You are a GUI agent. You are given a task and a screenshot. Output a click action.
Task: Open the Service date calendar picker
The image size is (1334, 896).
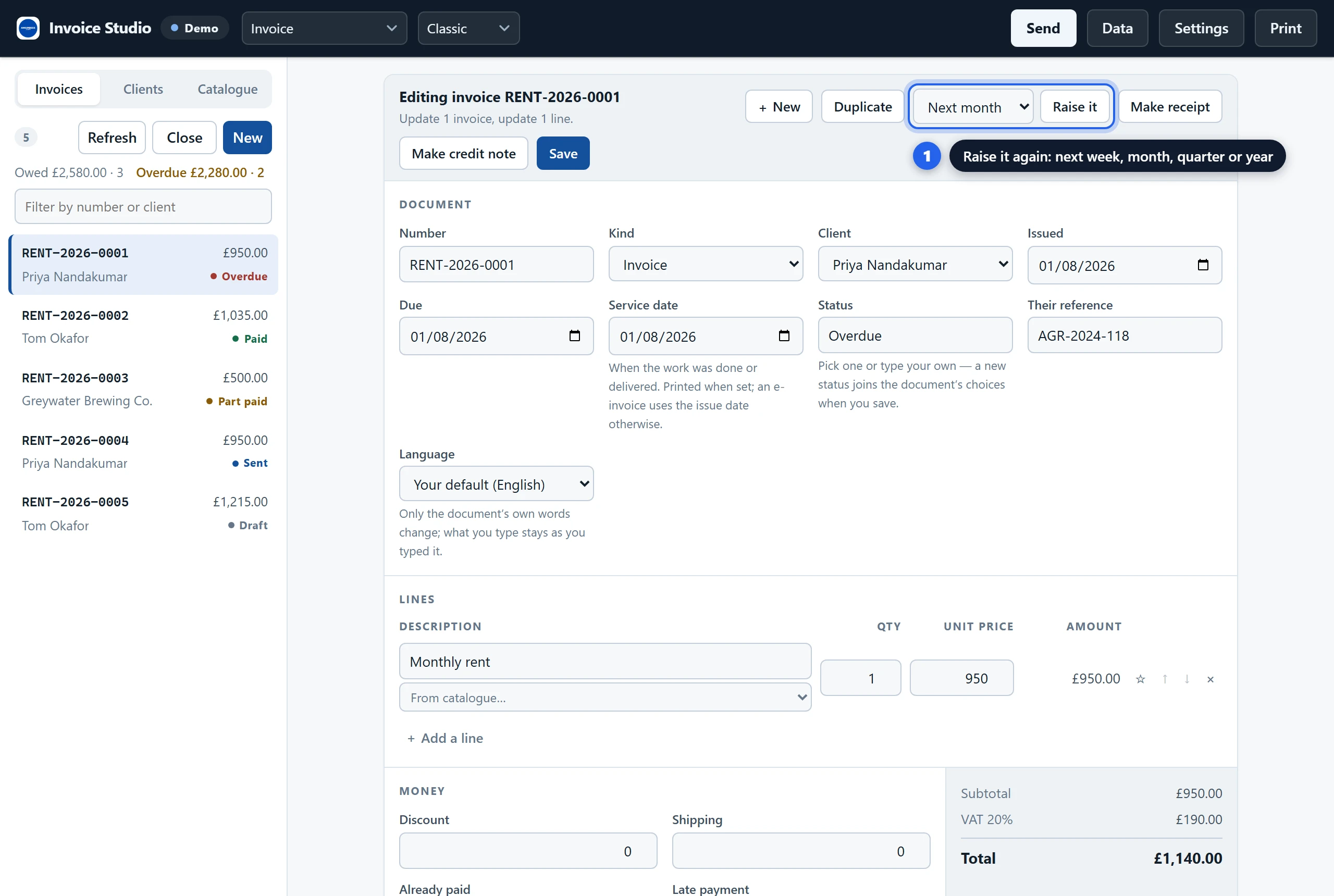(x=784, y=336)
